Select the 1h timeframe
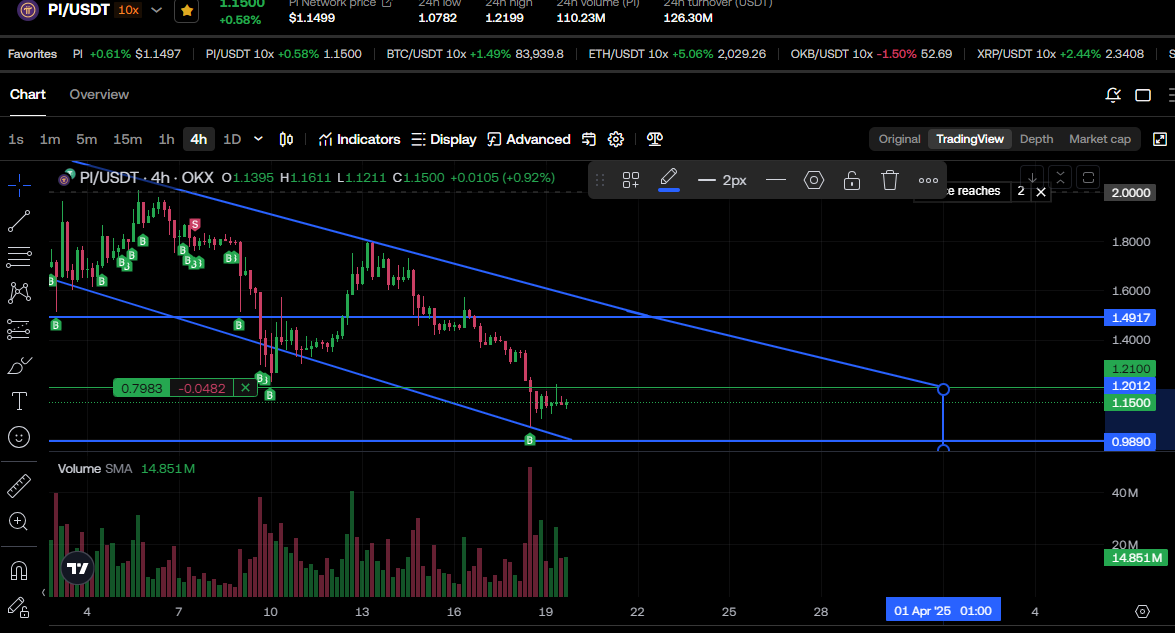The width and height of the screenshot is (1175, 633). [166, 139]
